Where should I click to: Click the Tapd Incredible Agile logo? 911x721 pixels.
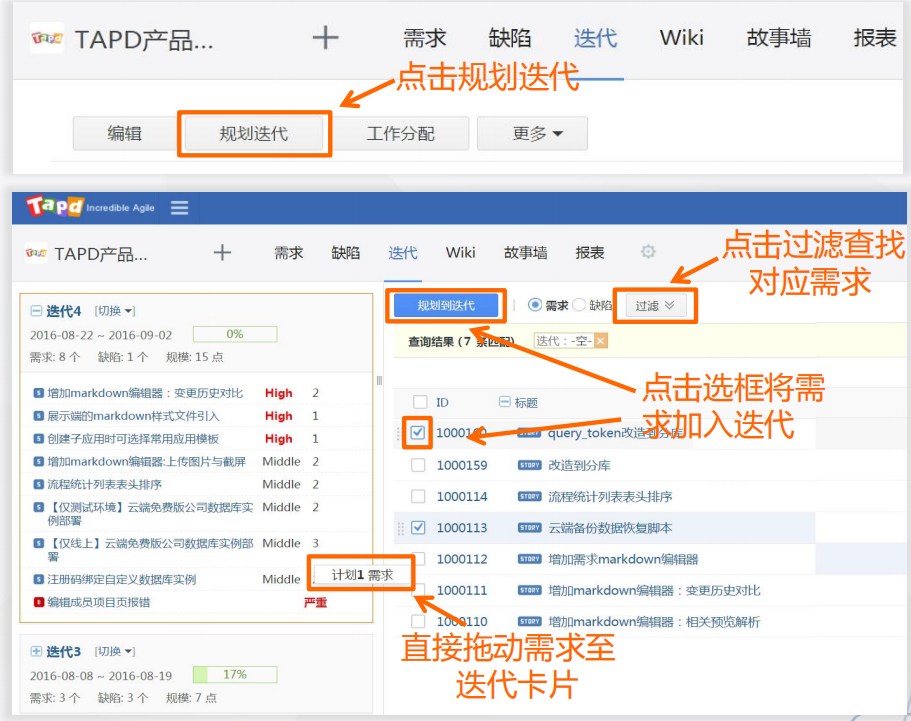coord(90,206)
